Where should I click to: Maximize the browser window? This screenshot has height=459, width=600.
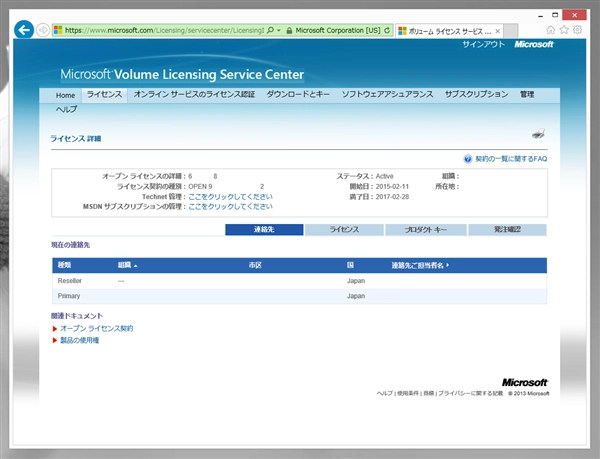coord(555,15)
